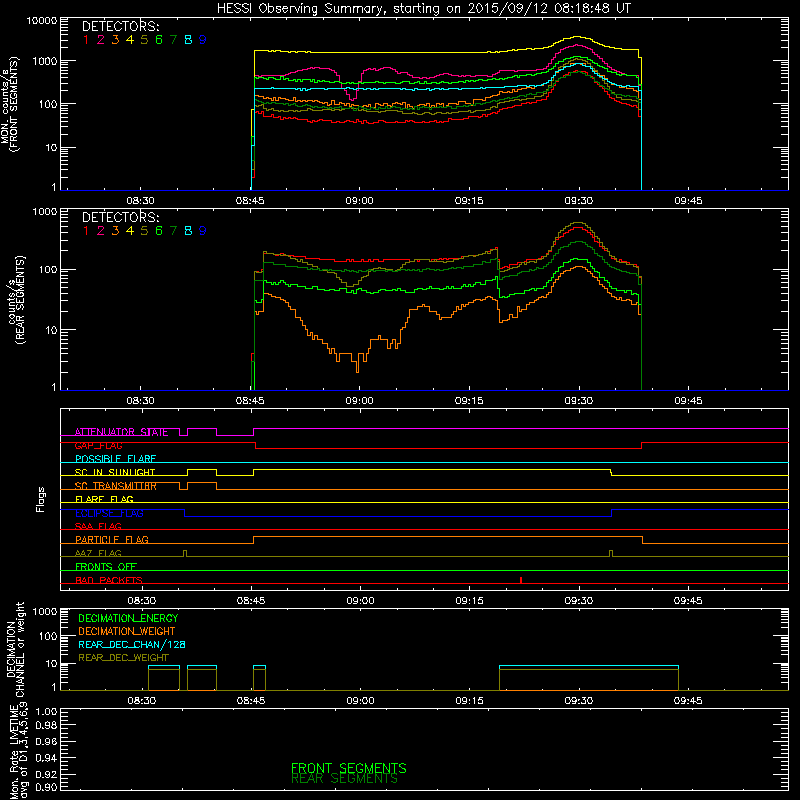Click detector 5 legend number in rear segments plot
The height and width of the screenshot is (800, 800).
point(144,231)
